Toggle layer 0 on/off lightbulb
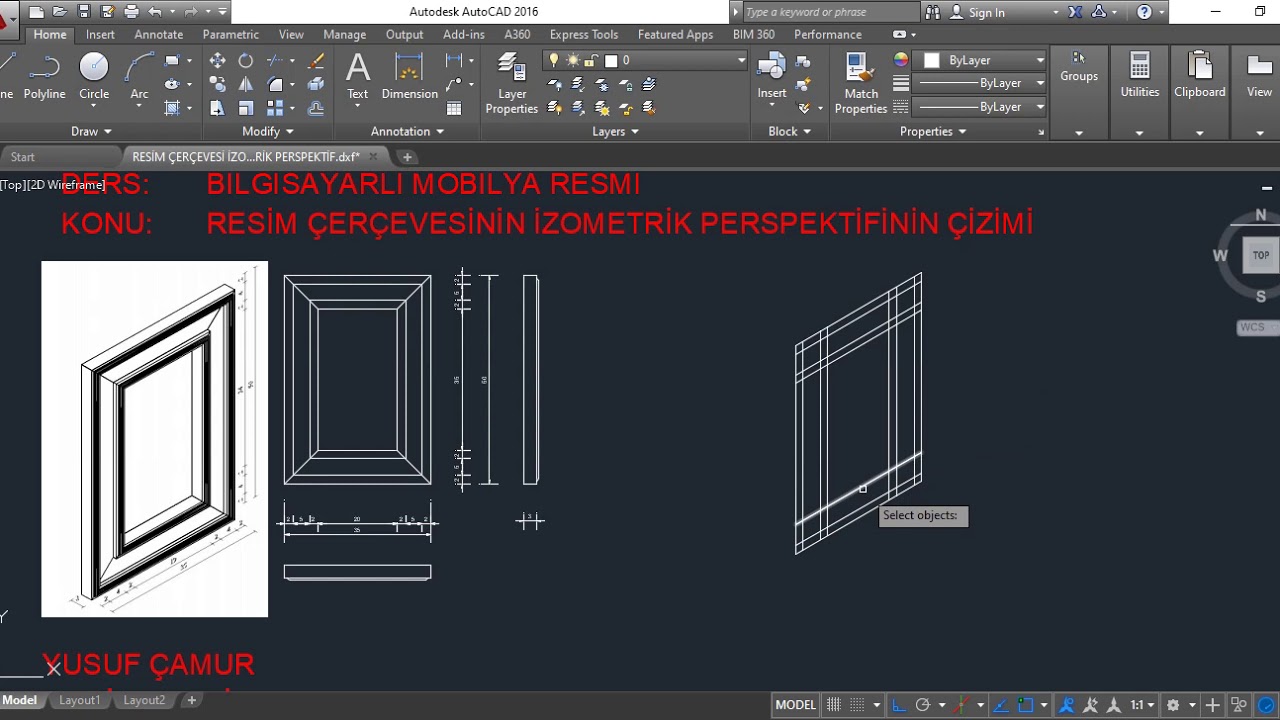 click(554, 60)
